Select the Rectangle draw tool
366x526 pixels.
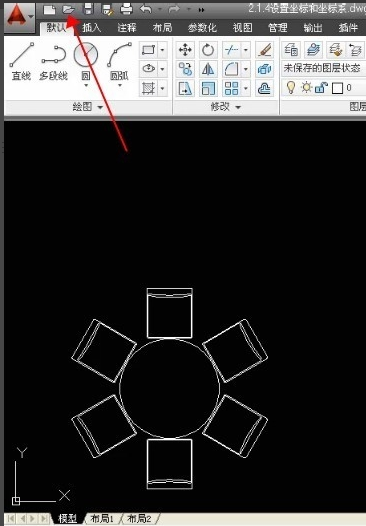click(148, 50)
